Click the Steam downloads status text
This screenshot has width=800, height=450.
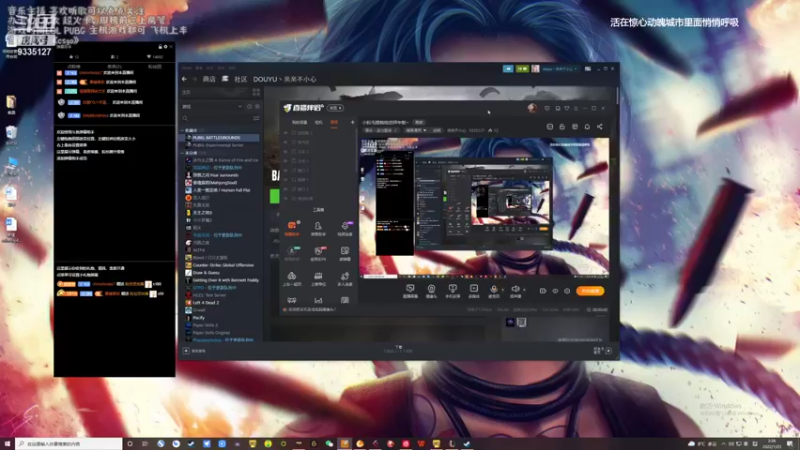[398, 348]
